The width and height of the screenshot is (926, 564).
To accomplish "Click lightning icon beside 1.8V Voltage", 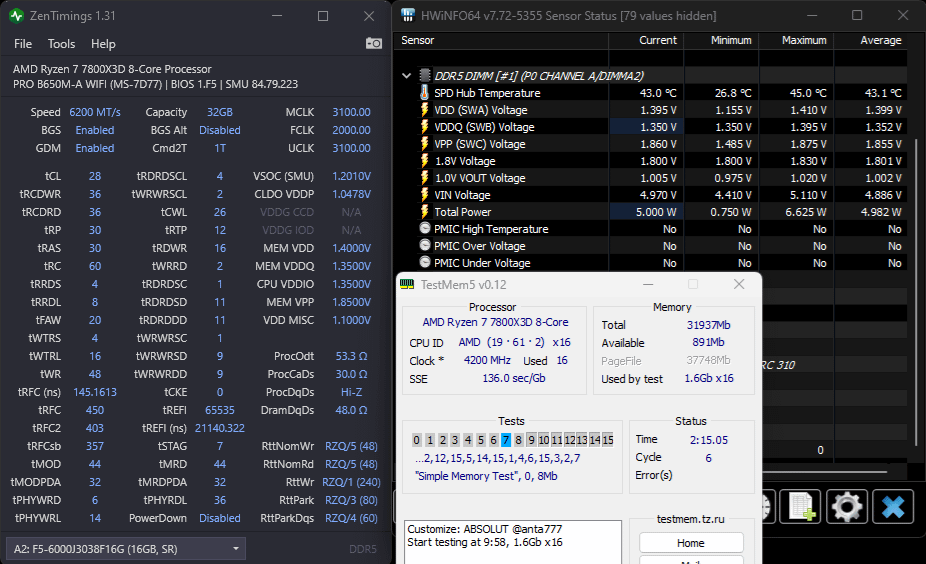I will tap(424, 161).
